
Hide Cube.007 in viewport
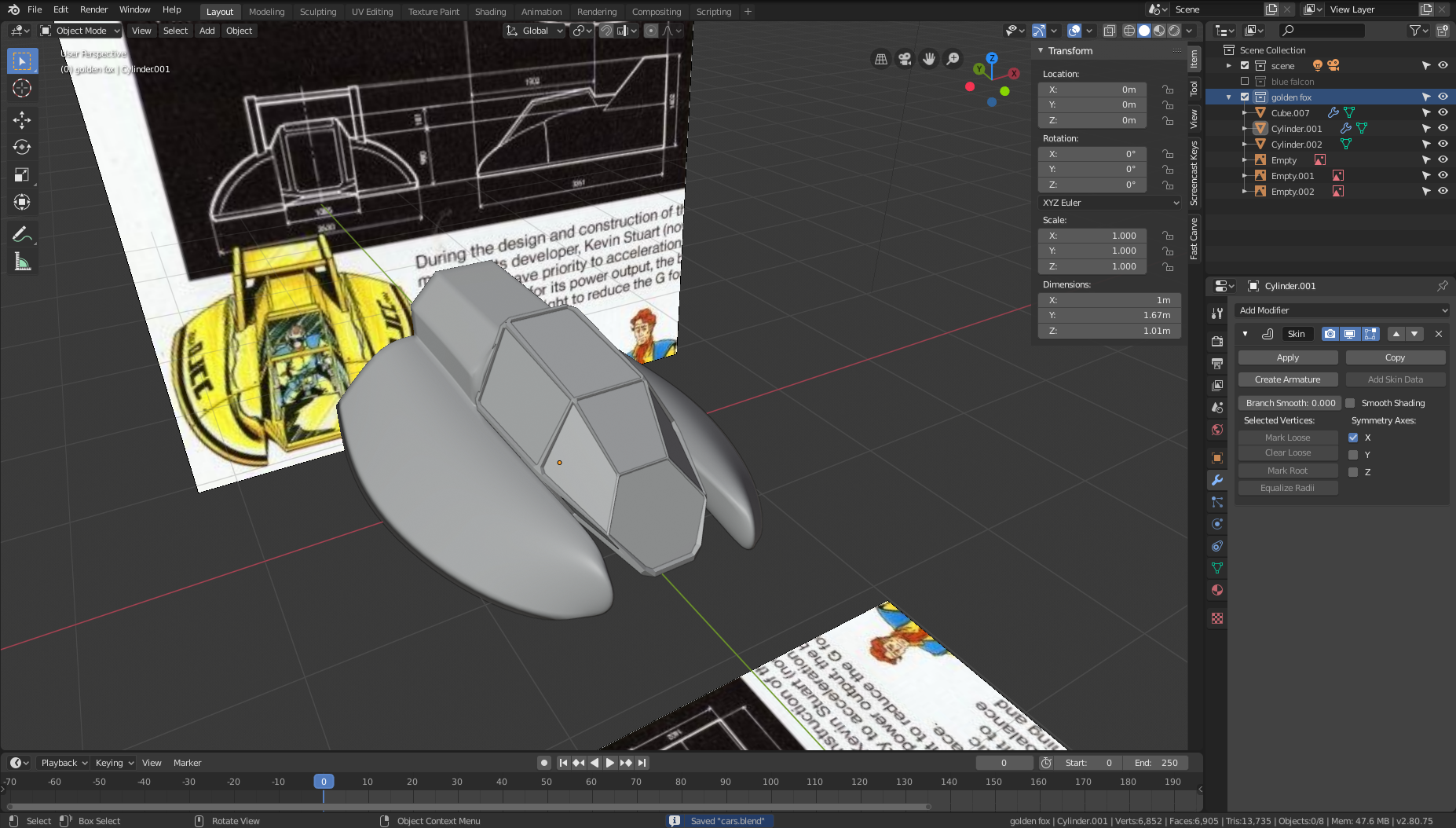[x=1443, y=112]
